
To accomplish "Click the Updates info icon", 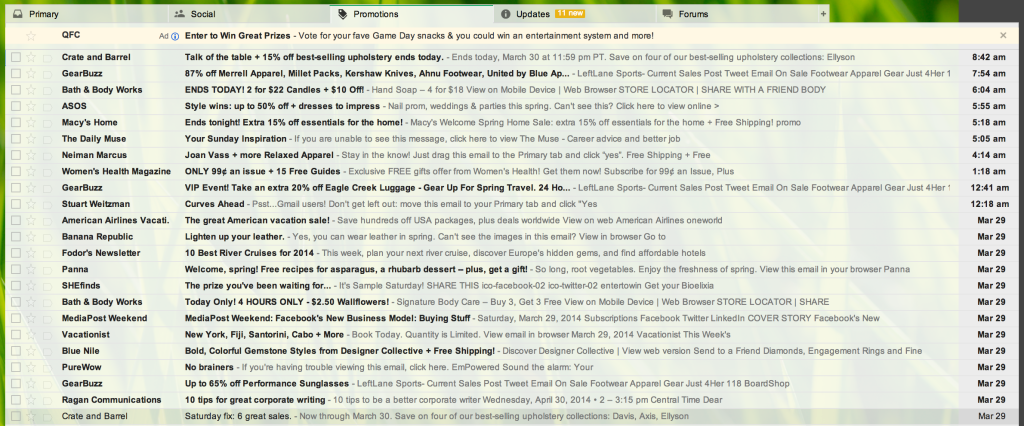I will 505,14.
